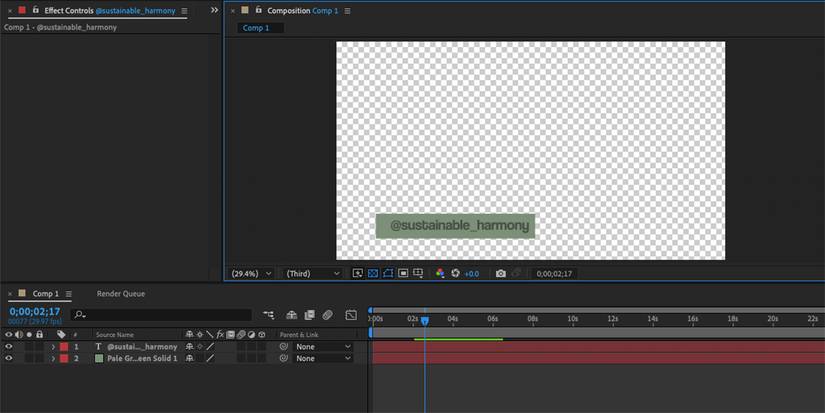Click the composition mini-flowchart icon
The width and height of the screenshot is (825, 413).
[268, 315]
